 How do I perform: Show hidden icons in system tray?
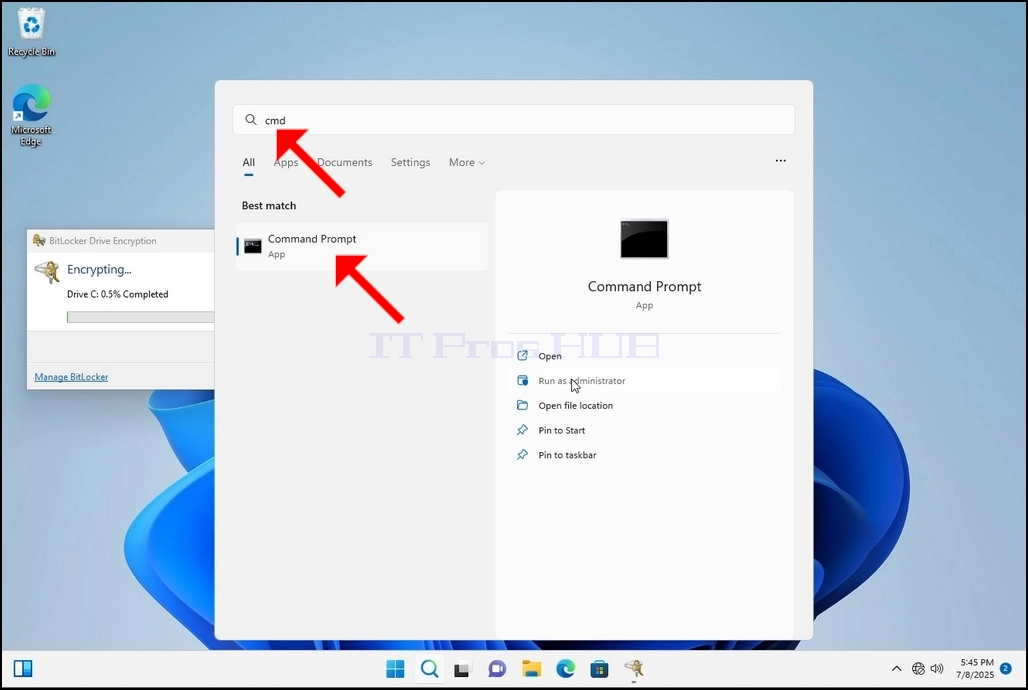tap(896, 668)
